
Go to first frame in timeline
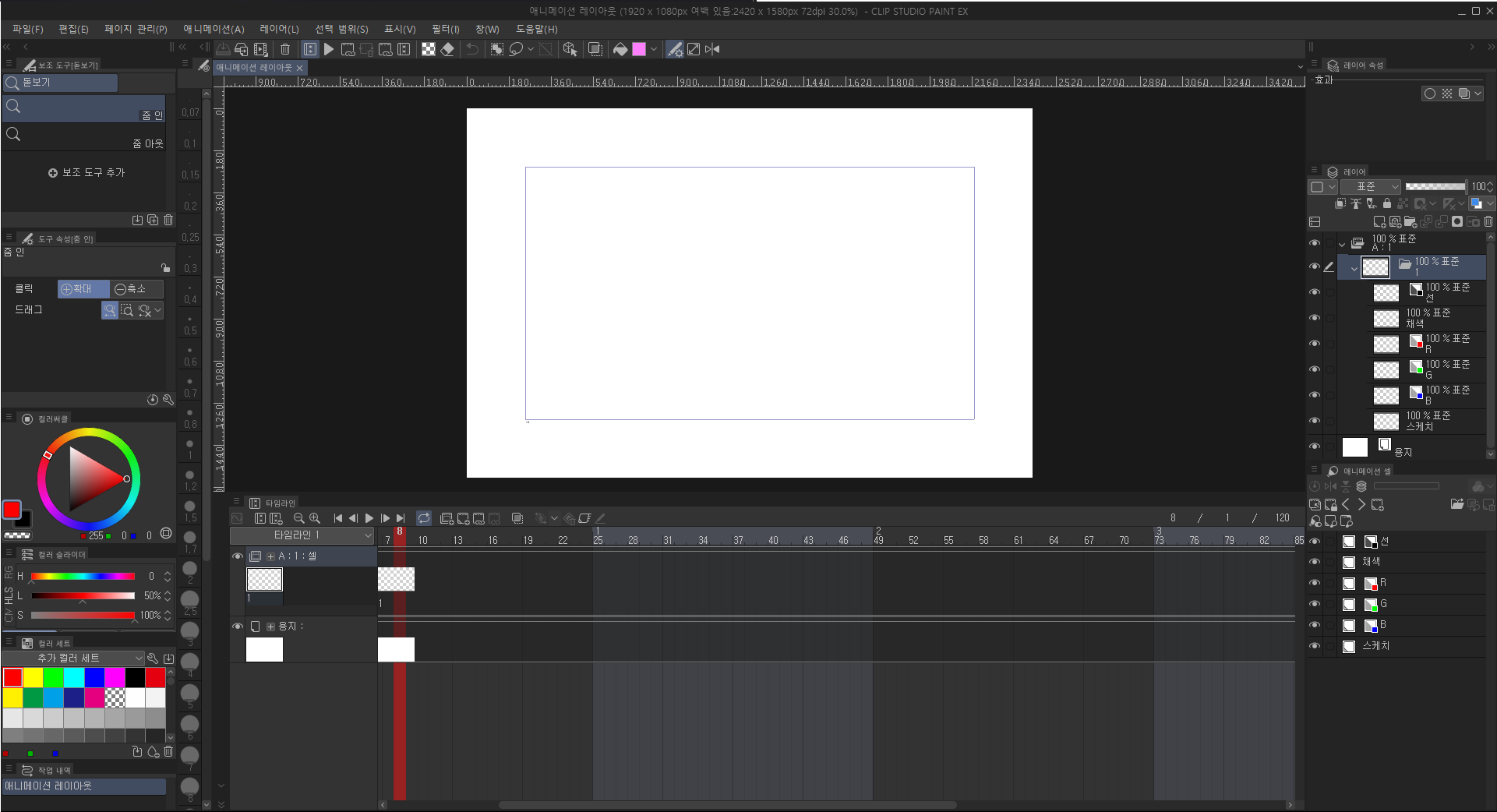pyautogui.click(x=337, y=518)
